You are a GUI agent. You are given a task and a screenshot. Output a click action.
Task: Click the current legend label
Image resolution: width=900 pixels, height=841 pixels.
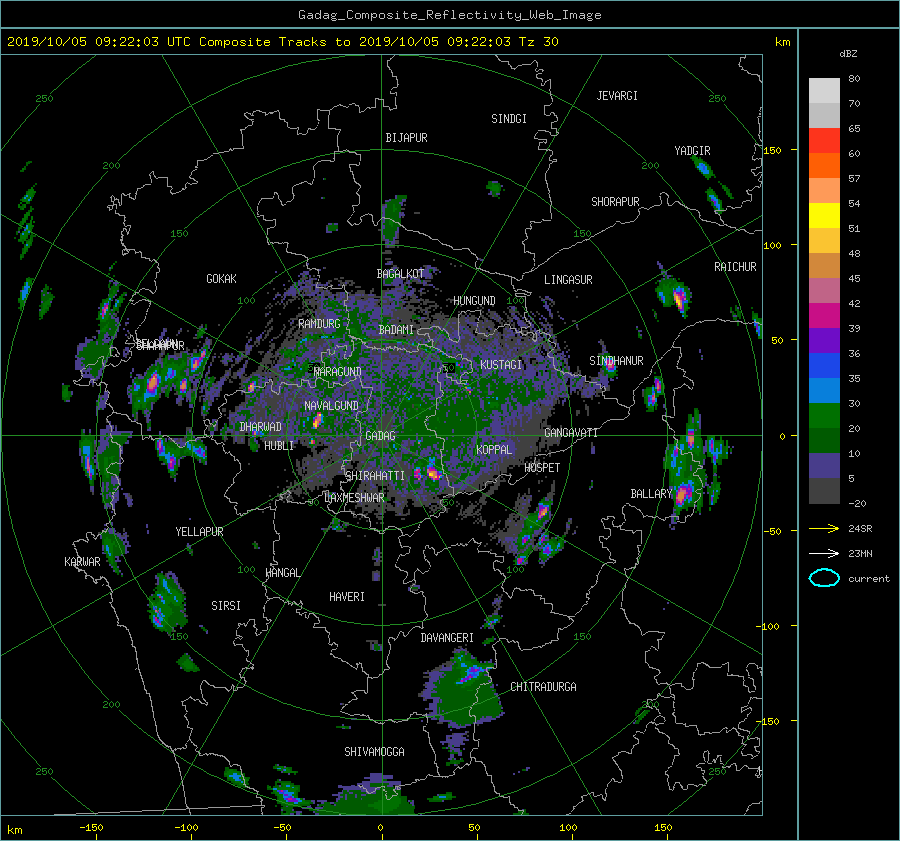tap(868, 579)
